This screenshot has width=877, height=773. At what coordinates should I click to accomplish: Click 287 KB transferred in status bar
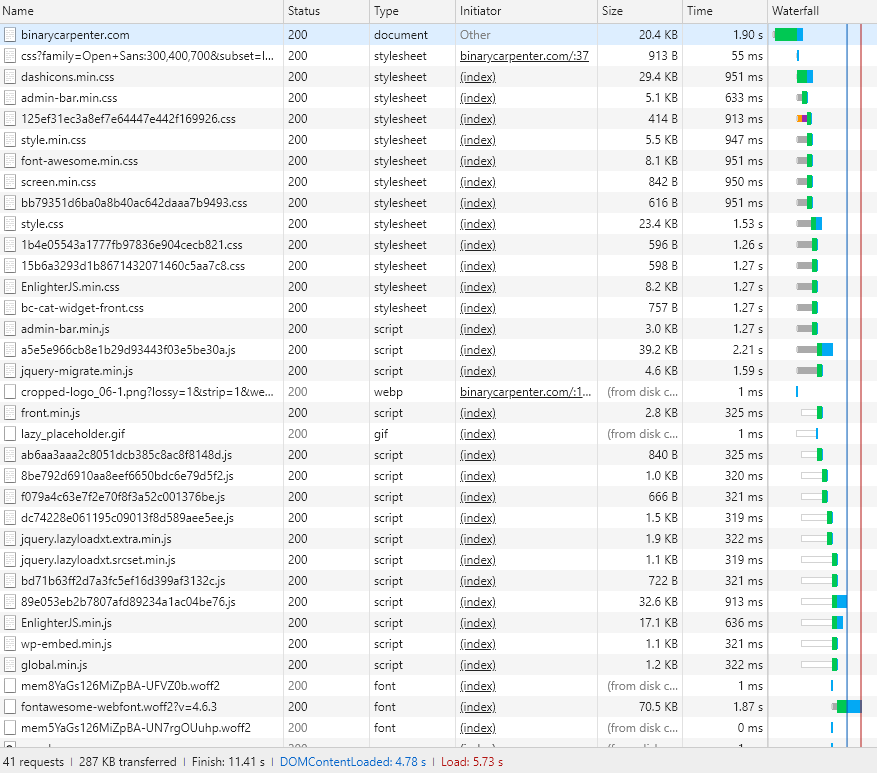click(x=128, y=762)
